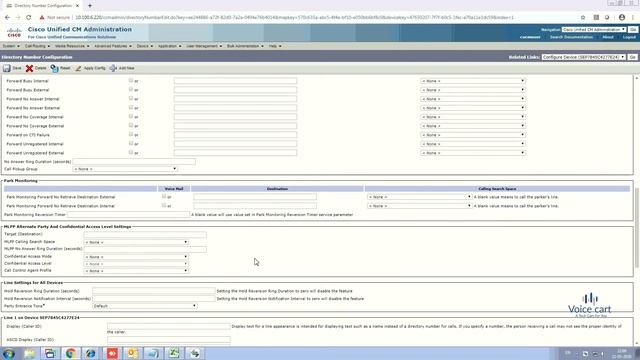Viewport: 640px width, 360px height.
Task: Click the Logout link
Action: point(629,37)
